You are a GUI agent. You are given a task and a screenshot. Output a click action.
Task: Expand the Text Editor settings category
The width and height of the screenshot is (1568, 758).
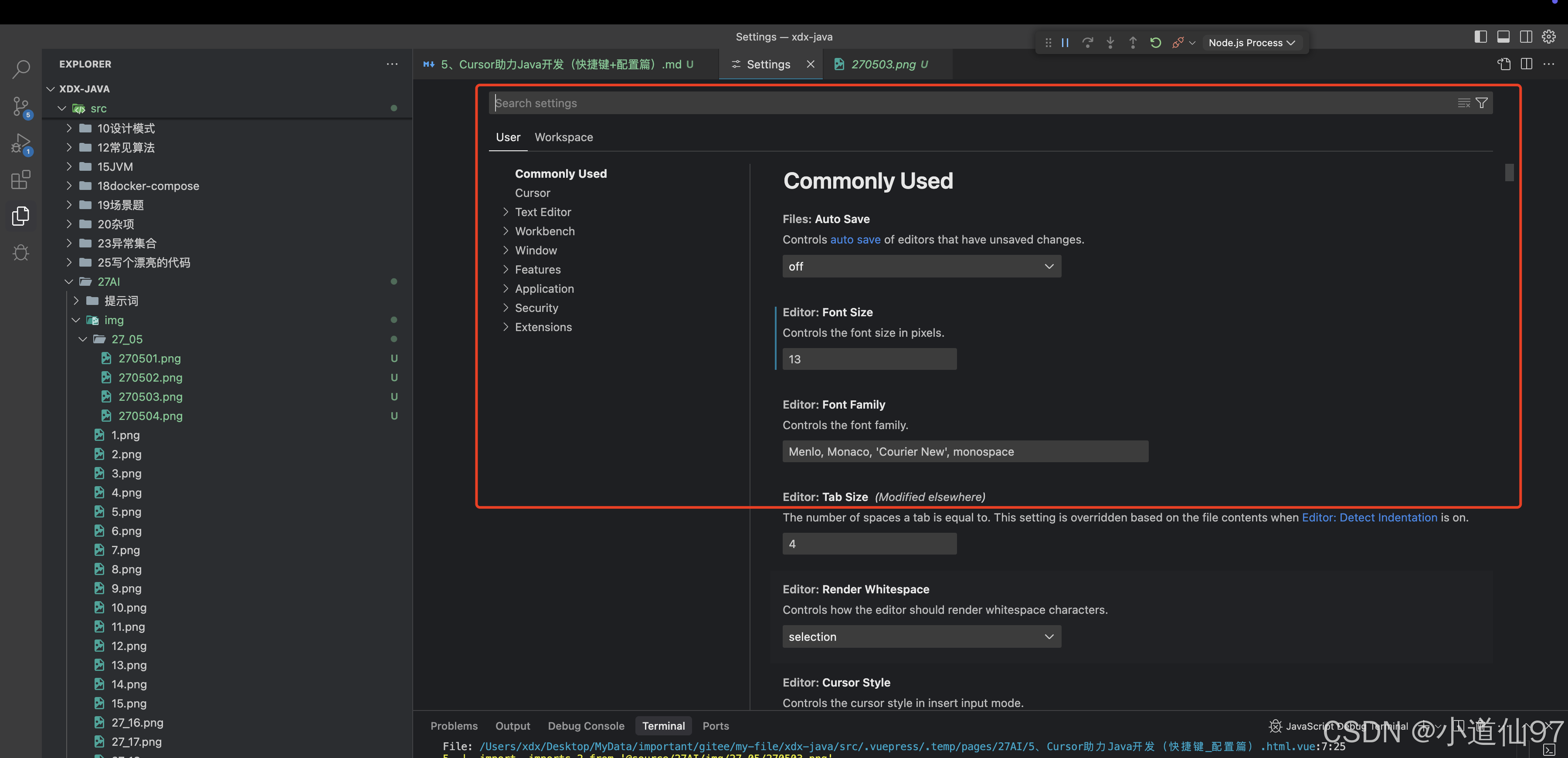[542, 212]
